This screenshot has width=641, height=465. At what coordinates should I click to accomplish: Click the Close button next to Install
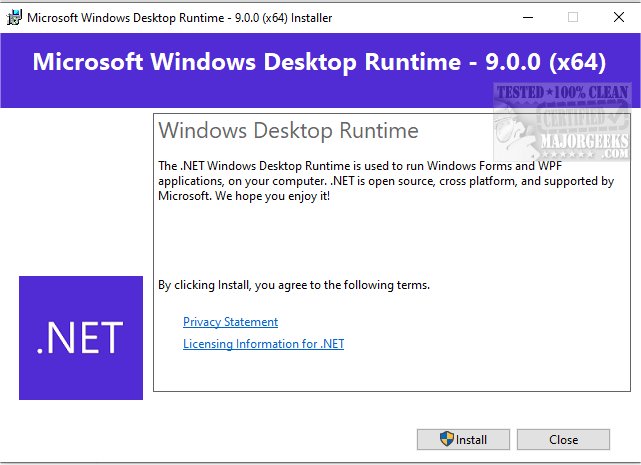[563, 440]
